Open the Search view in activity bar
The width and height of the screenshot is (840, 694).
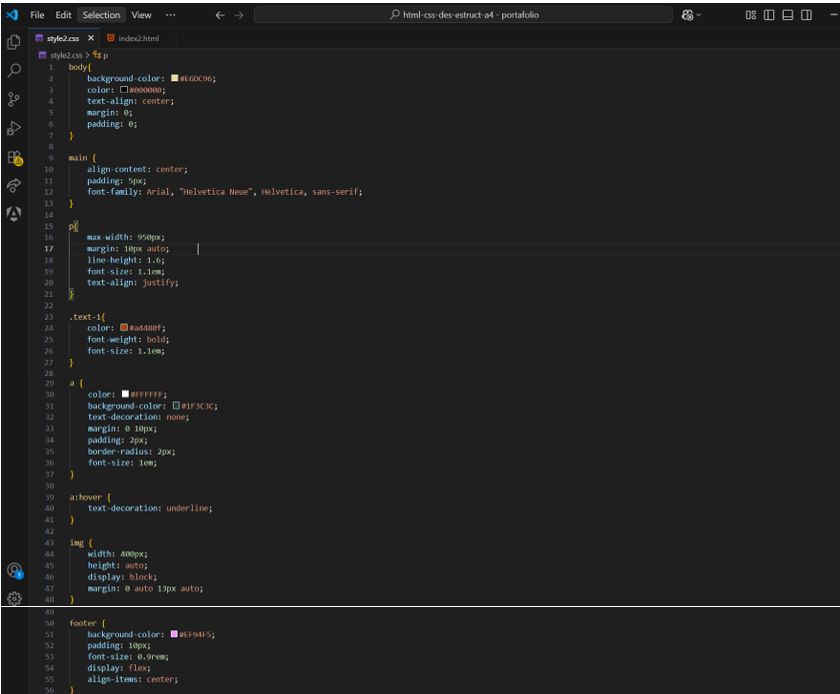14,70
